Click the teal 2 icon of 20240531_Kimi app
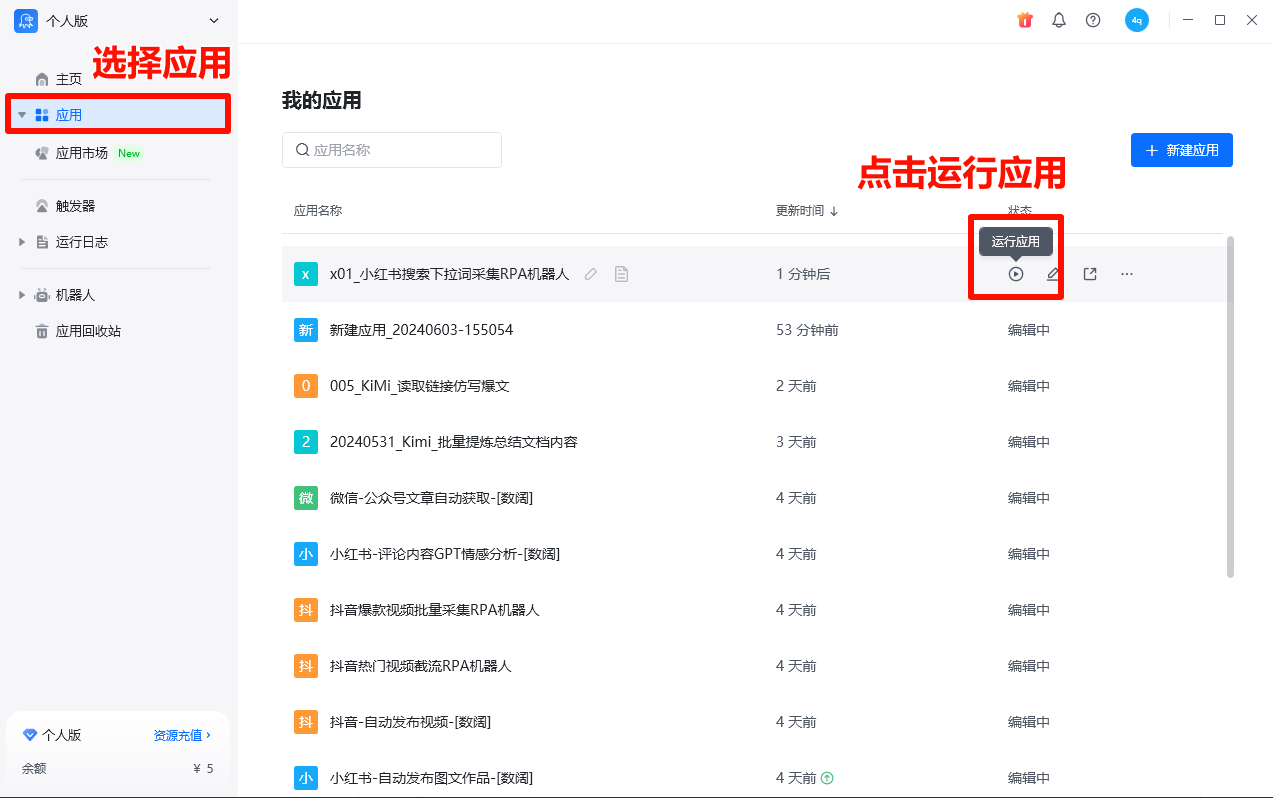Image resolution: width=1273 pixels, height=798 pixels. [x=306, y=442]
